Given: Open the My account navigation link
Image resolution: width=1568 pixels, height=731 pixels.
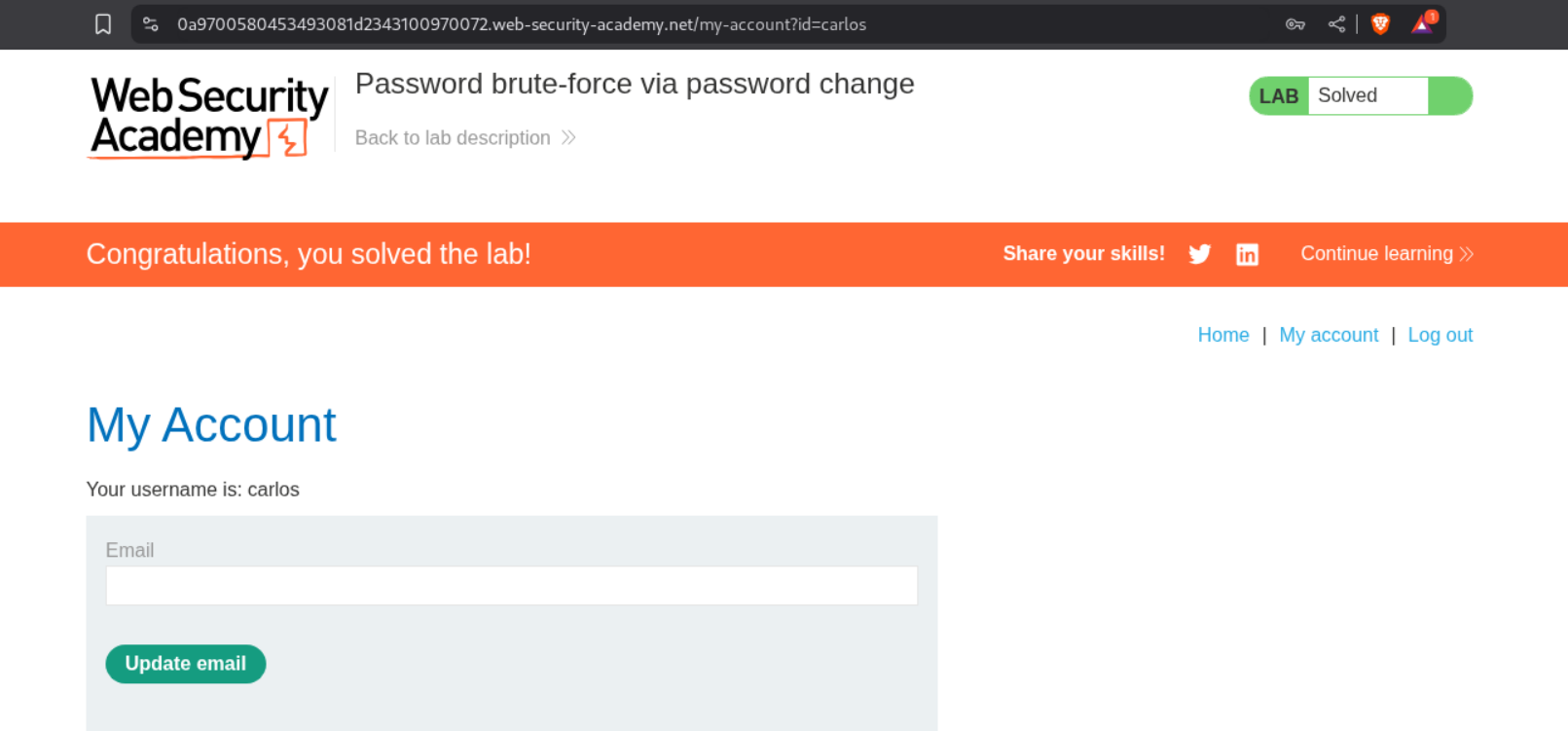Looking at the screenshot, I should pos(1329,335).
